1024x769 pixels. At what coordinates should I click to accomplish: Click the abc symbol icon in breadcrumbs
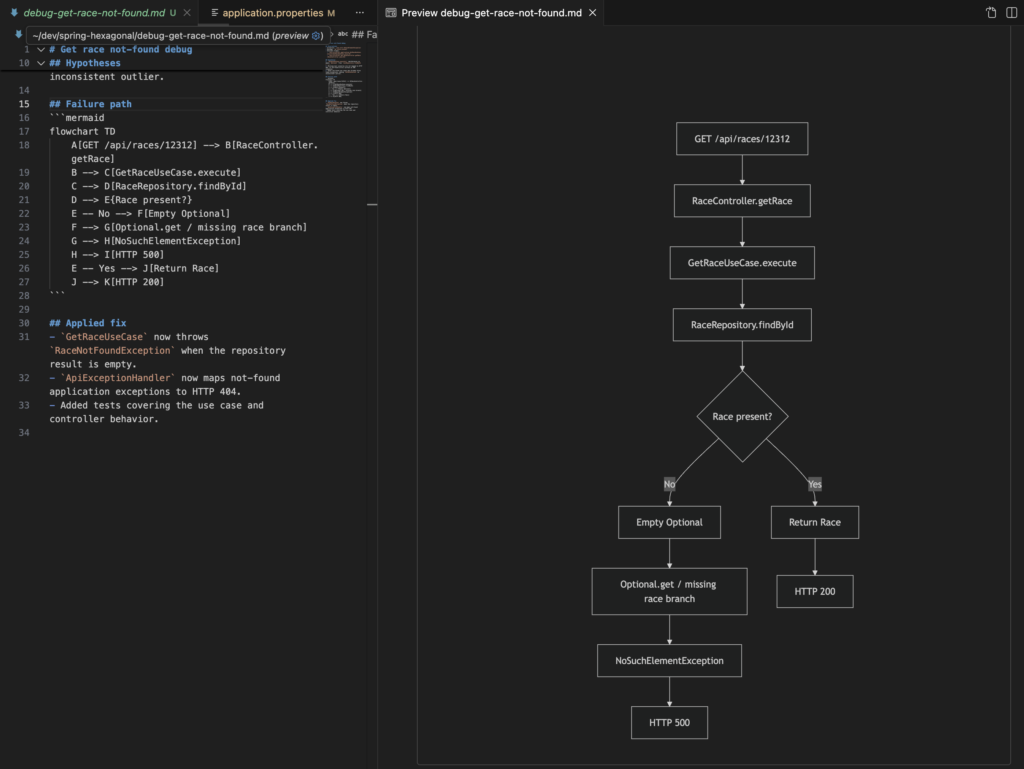coord(343,34)
